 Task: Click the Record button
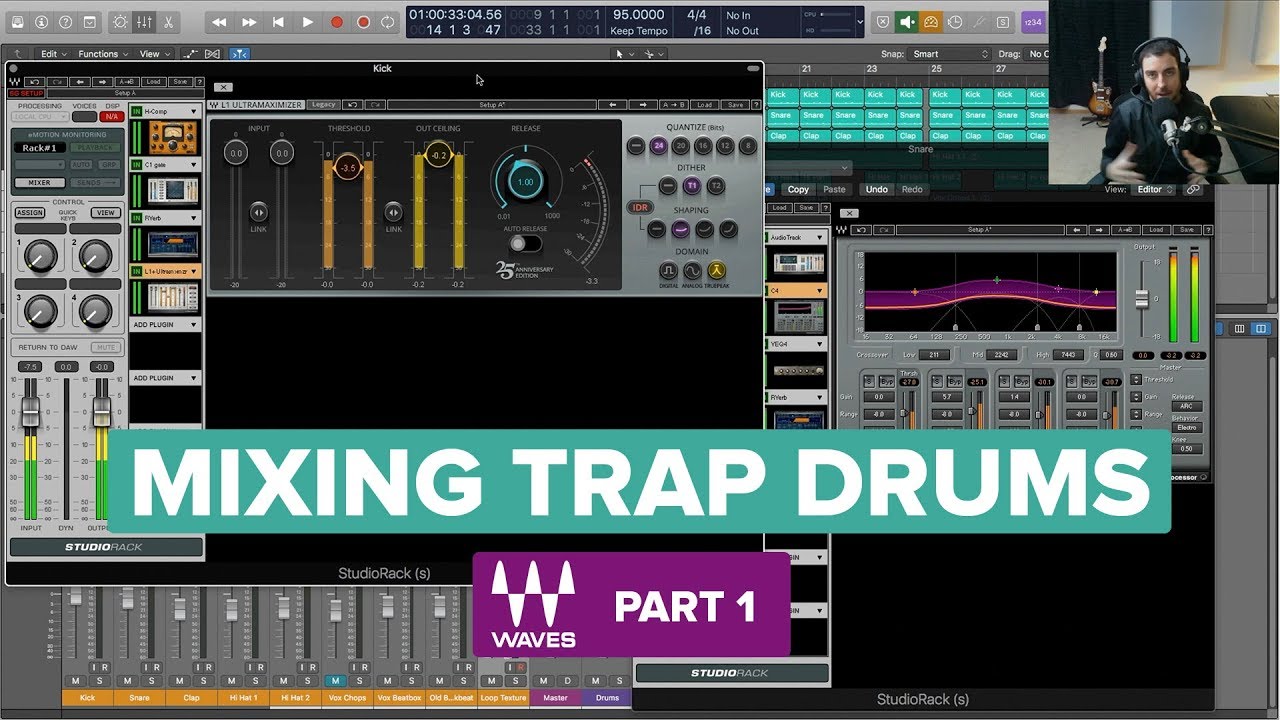tap(336, 22)
